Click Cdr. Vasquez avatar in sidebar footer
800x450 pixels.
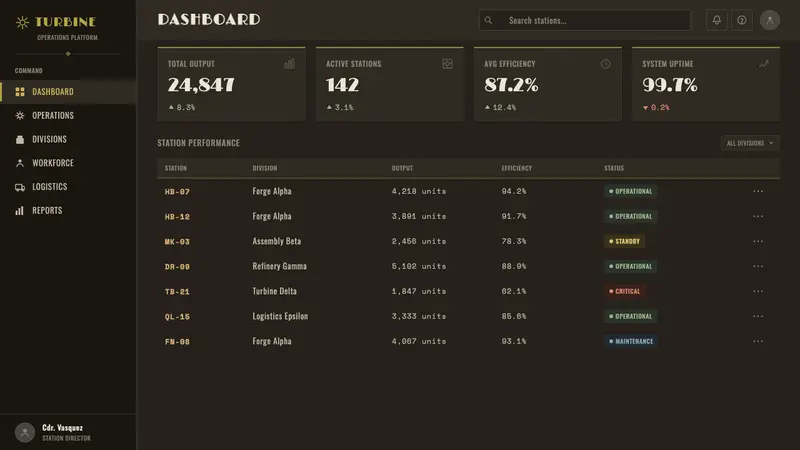[x=24, y=432]
